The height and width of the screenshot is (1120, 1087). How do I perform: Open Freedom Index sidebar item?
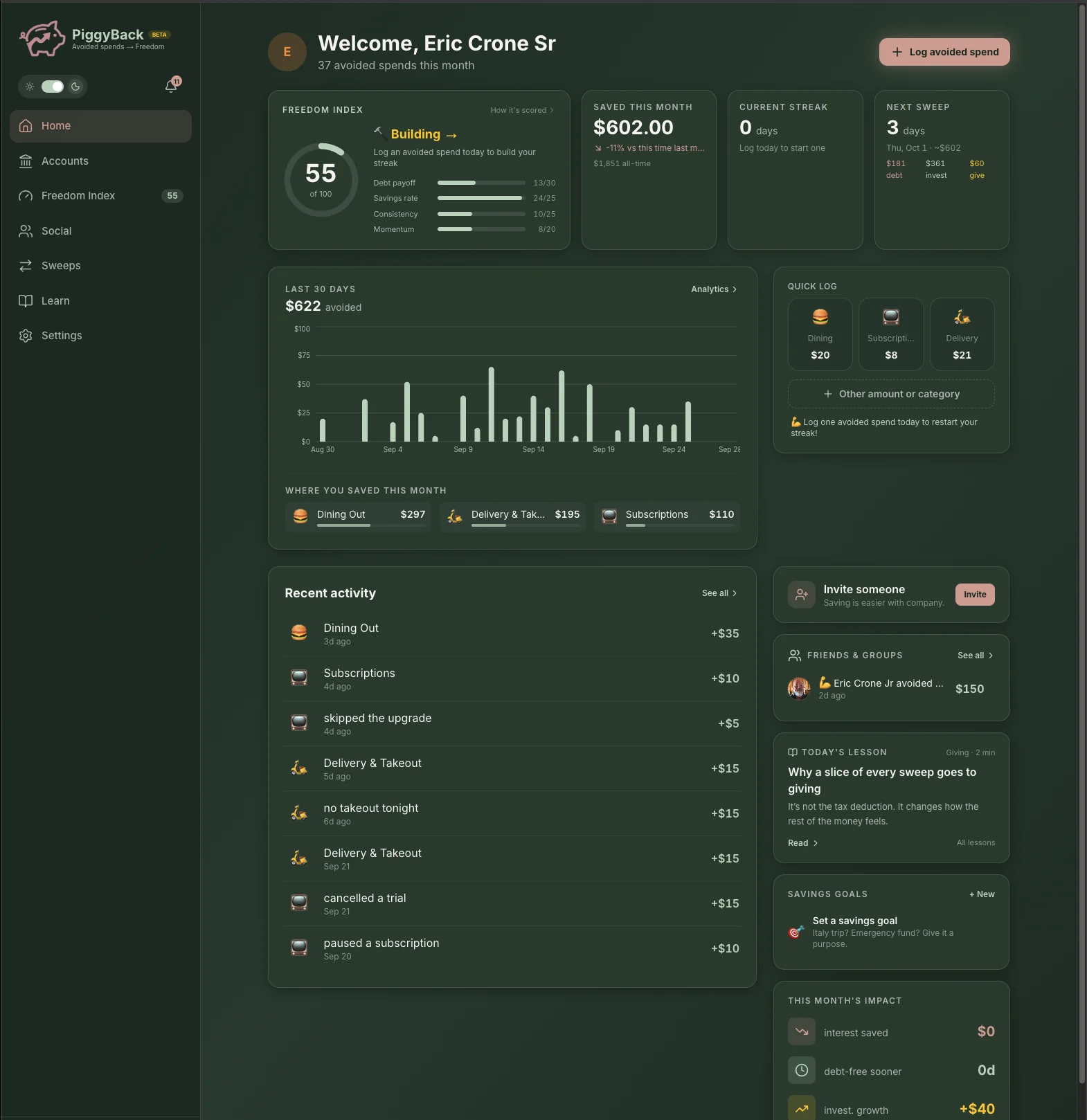100,196
